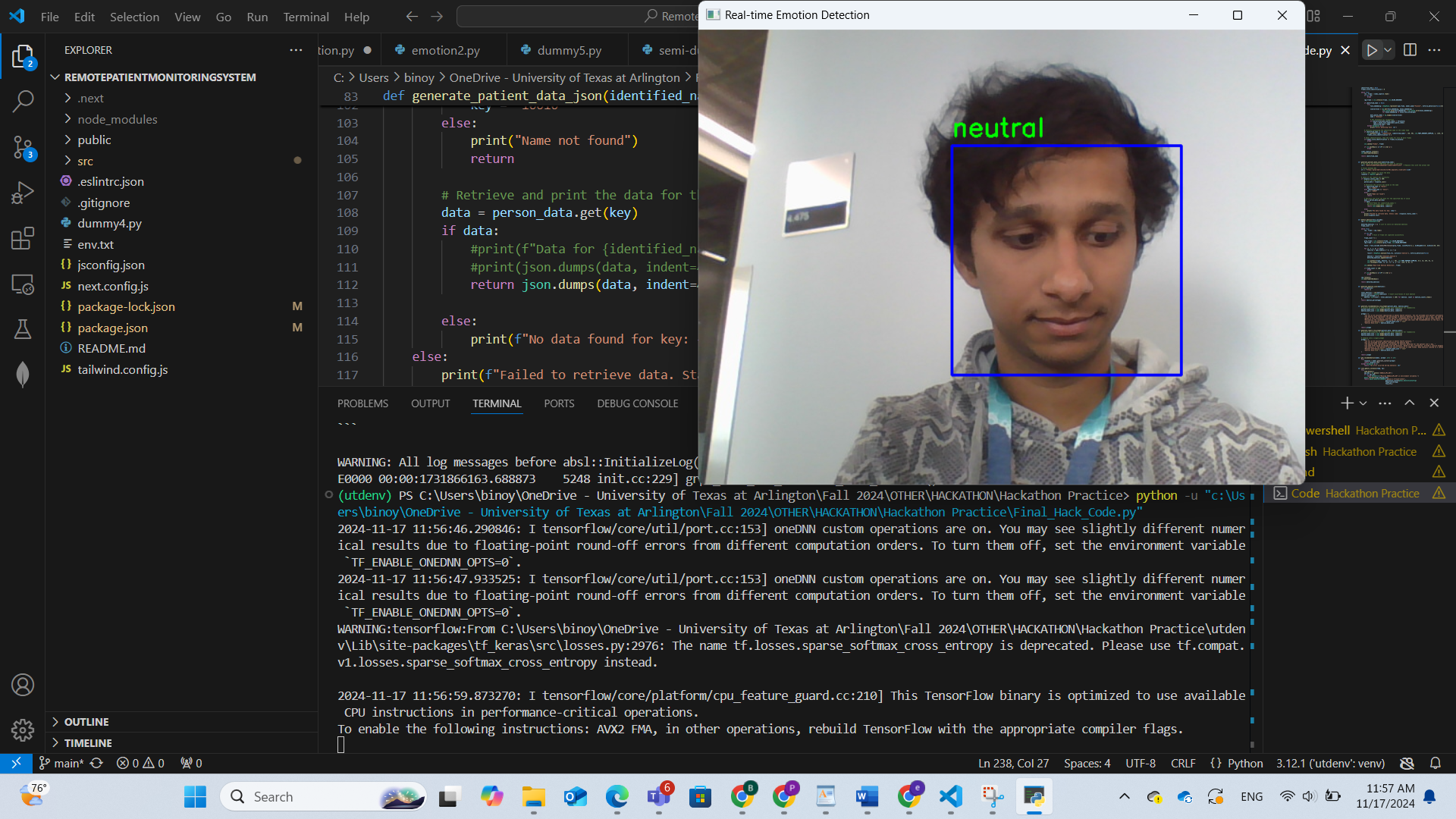Select Python language mode in status bar
1456x819 pixels.
pos(1244,763)
